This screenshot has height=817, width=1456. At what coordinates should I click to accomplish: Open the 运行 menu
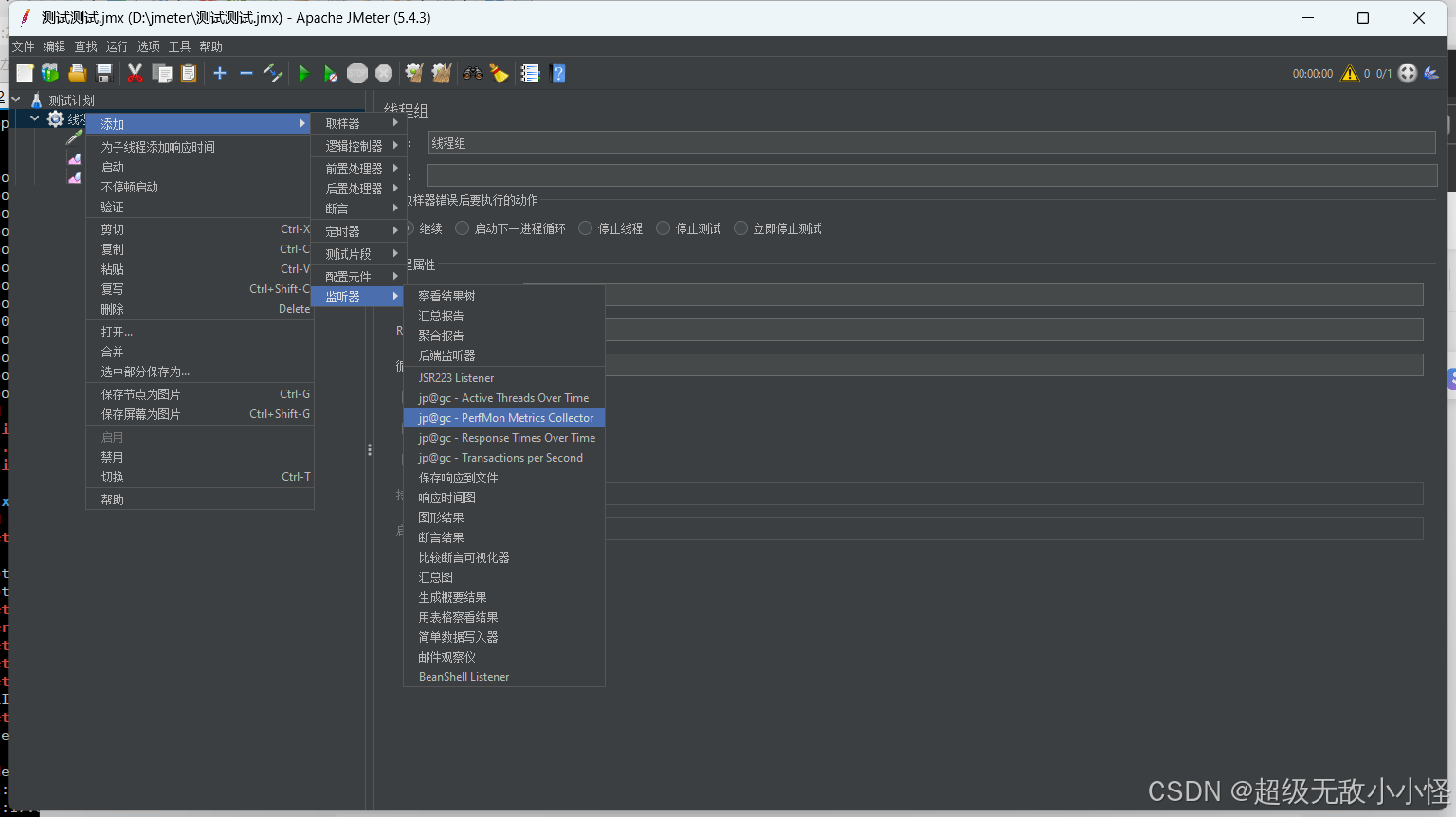(117, 46)
